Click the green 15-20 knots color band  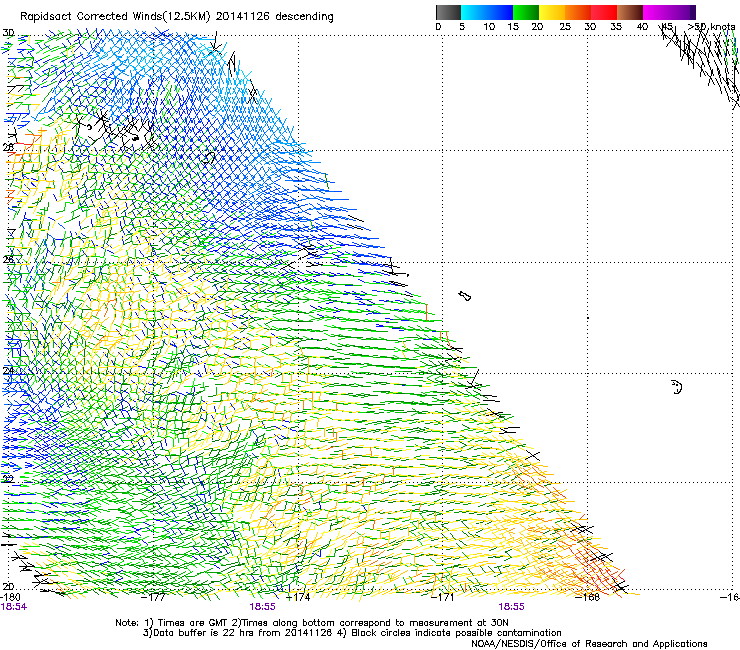(x=526, y=12)
